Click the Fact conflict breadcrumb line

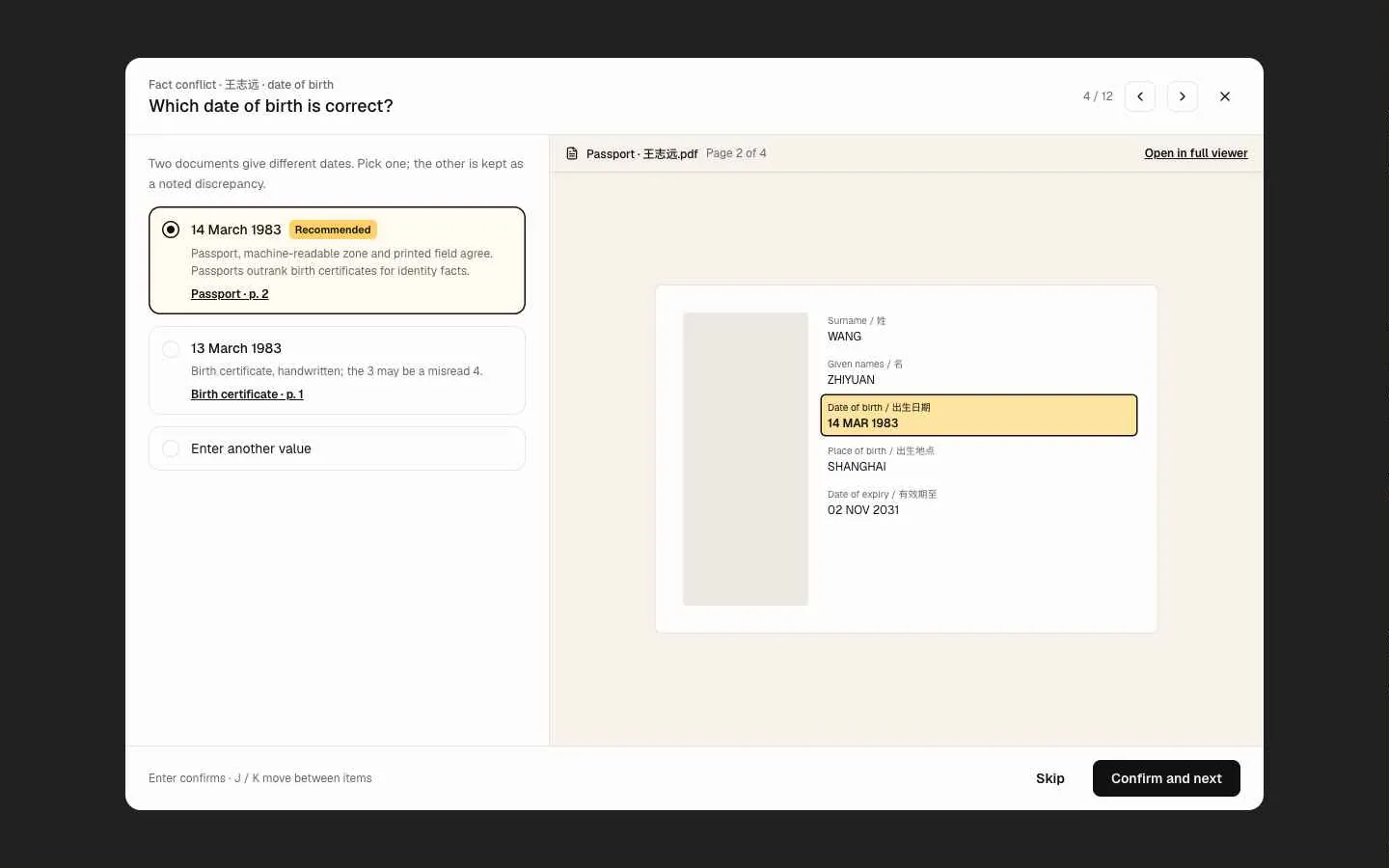point(241,85)
